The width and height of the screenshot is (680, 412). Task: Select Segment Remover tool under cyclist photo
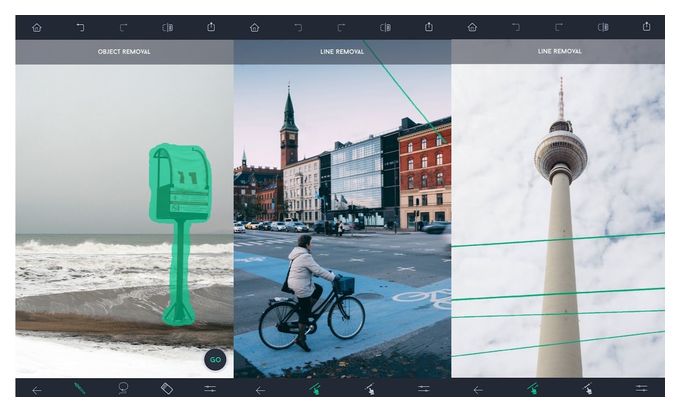tap(369, 389)
